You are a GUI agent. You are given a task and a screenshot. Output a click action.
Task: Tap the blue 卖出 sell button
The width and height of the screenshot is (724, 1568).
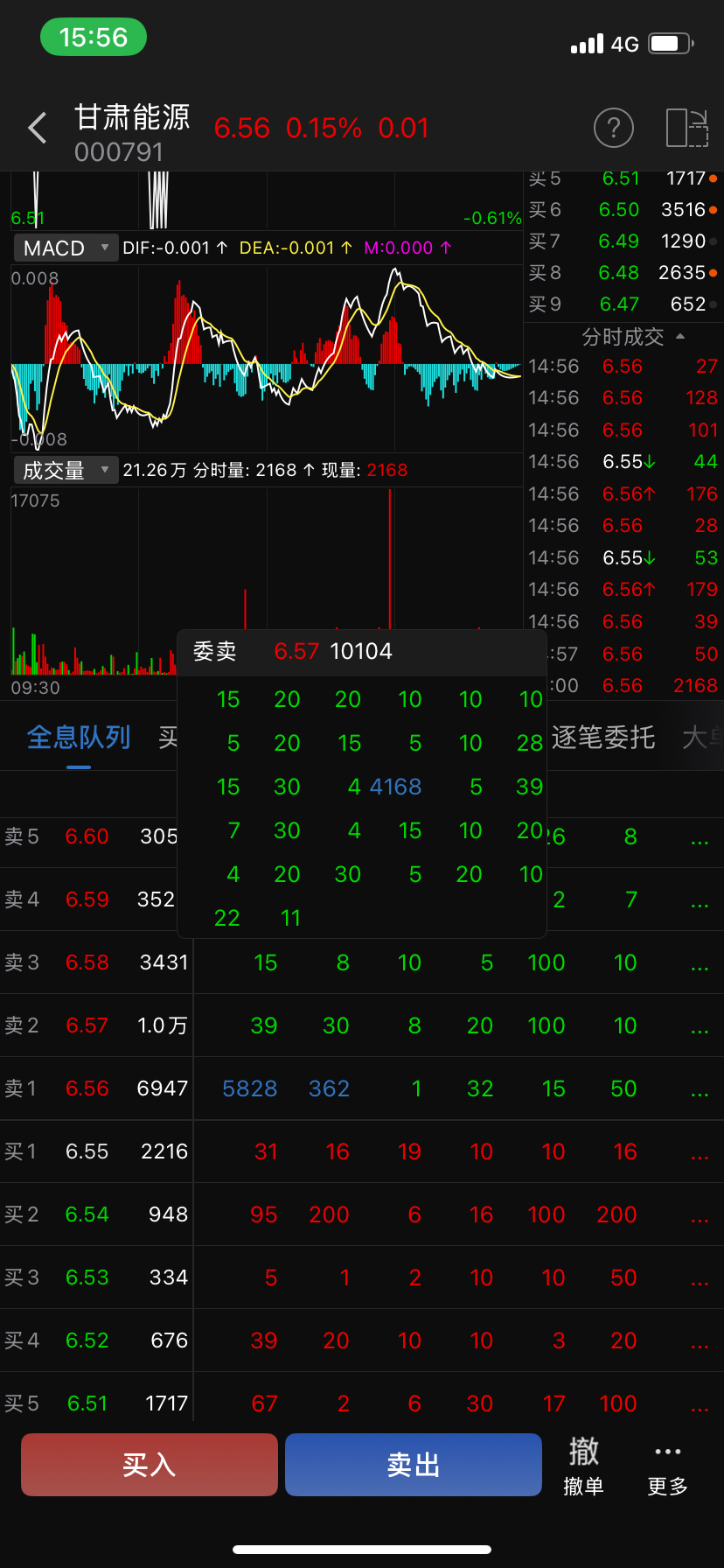coord(414,1465)
